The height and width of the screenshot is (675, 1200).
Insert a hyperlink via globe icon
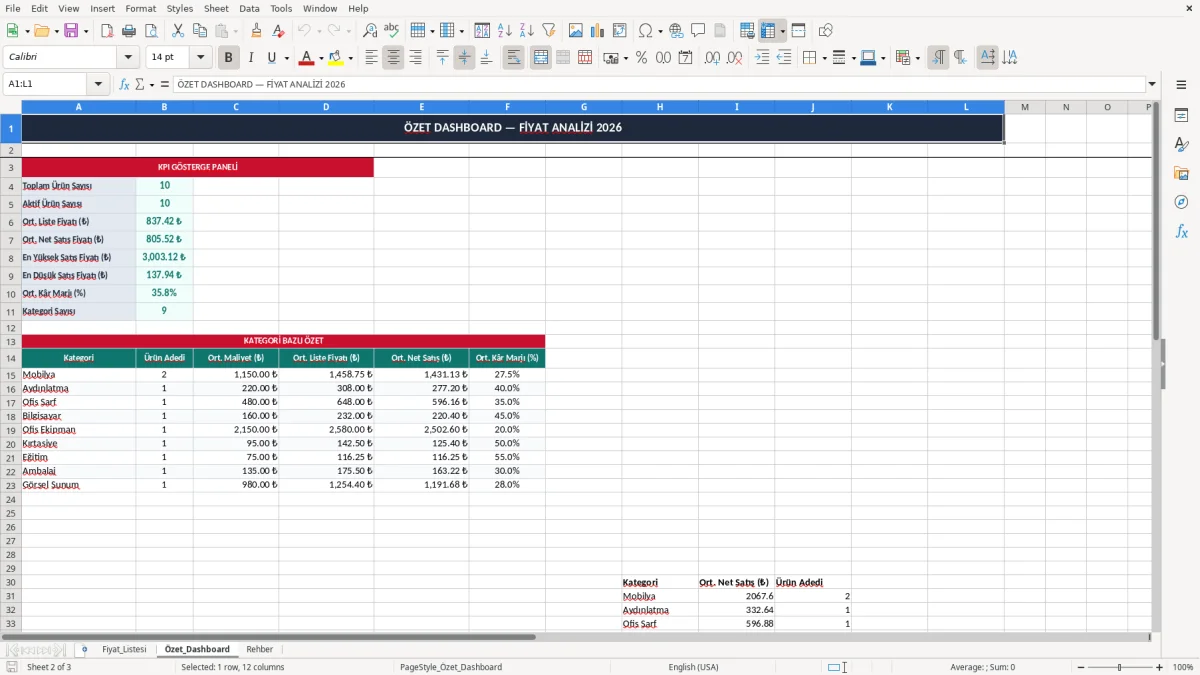click(676, 31)
